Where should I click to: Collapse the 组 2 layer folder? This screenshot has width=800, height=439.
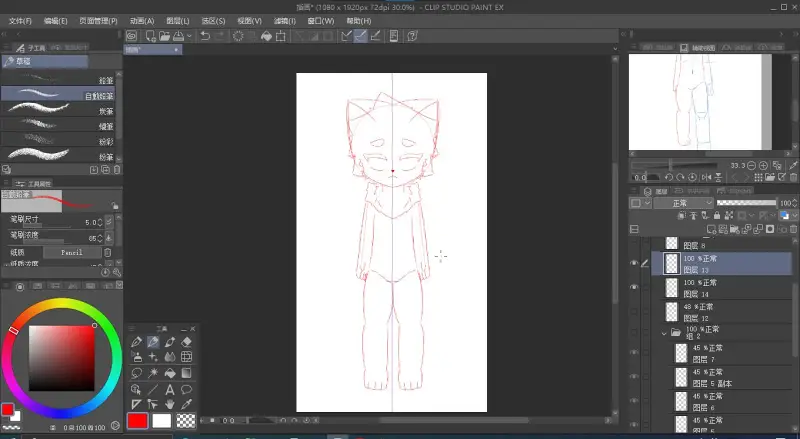[664, 333]
